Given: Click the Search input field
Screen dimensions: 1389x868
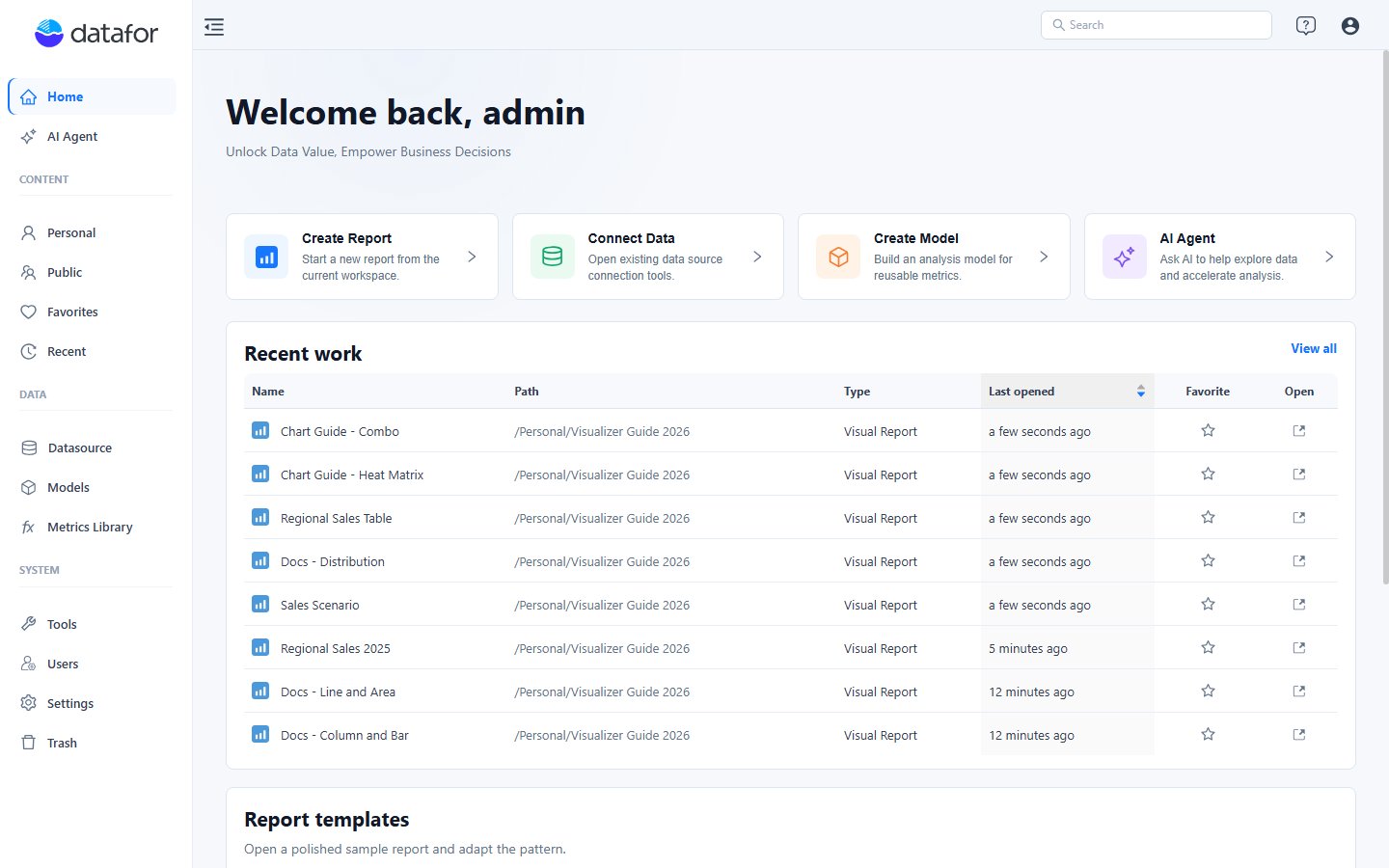Looking at the screenshot, I should (x=1157, y=25).
